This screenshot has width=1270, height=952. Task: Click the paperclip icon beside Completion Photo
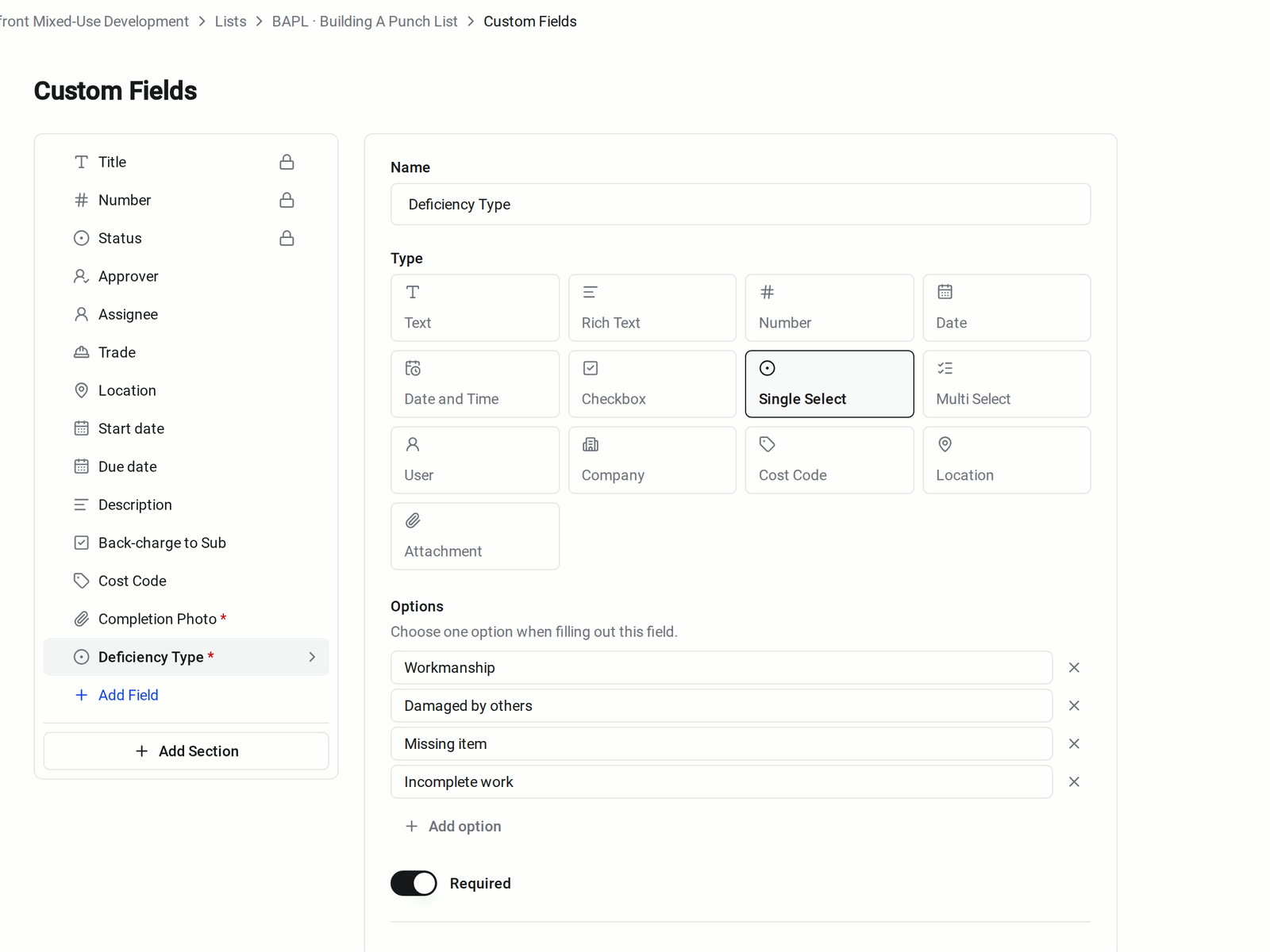[x=81, y=619]
